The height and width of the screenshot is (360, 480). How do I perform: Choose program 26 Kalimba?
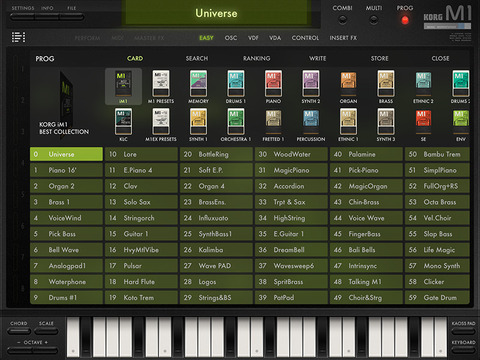point(216,250)
